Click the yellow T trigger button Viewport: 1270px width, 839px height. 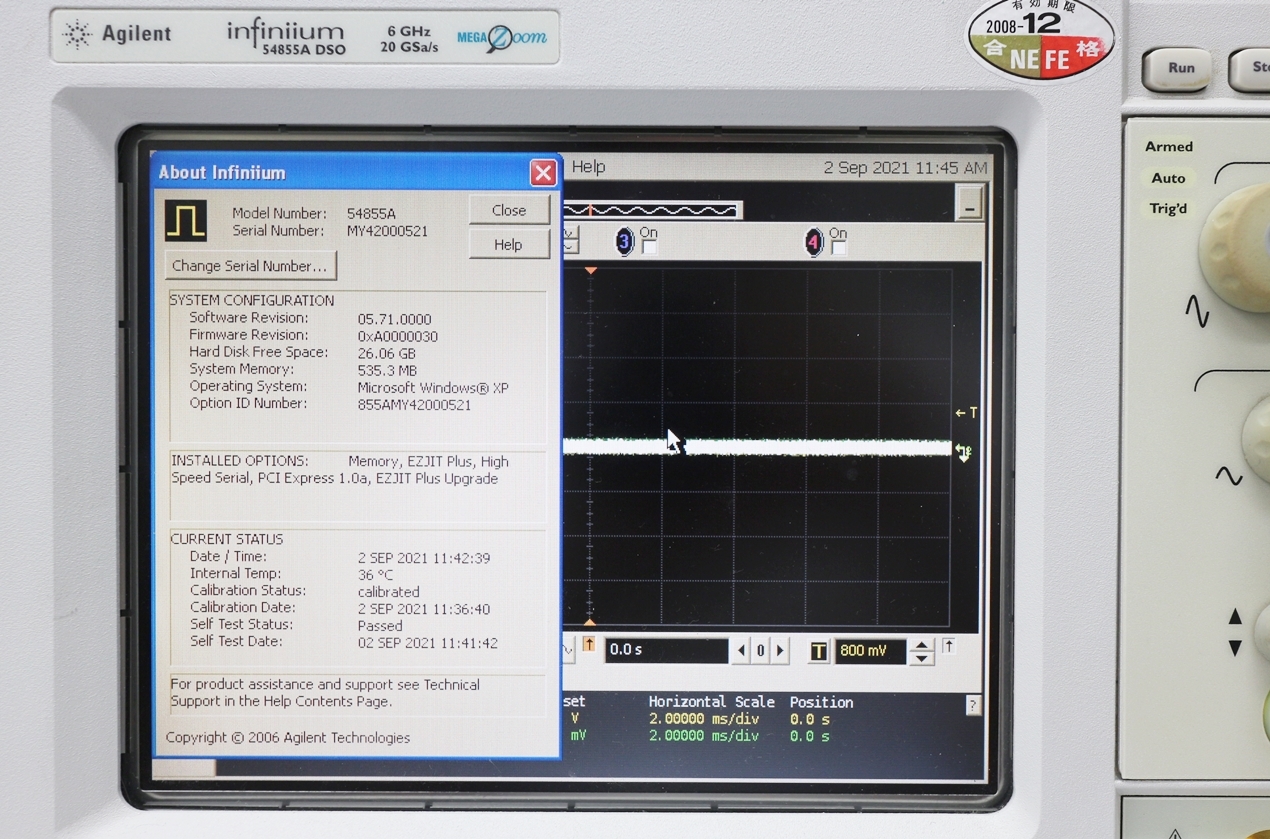coord(818,651)
